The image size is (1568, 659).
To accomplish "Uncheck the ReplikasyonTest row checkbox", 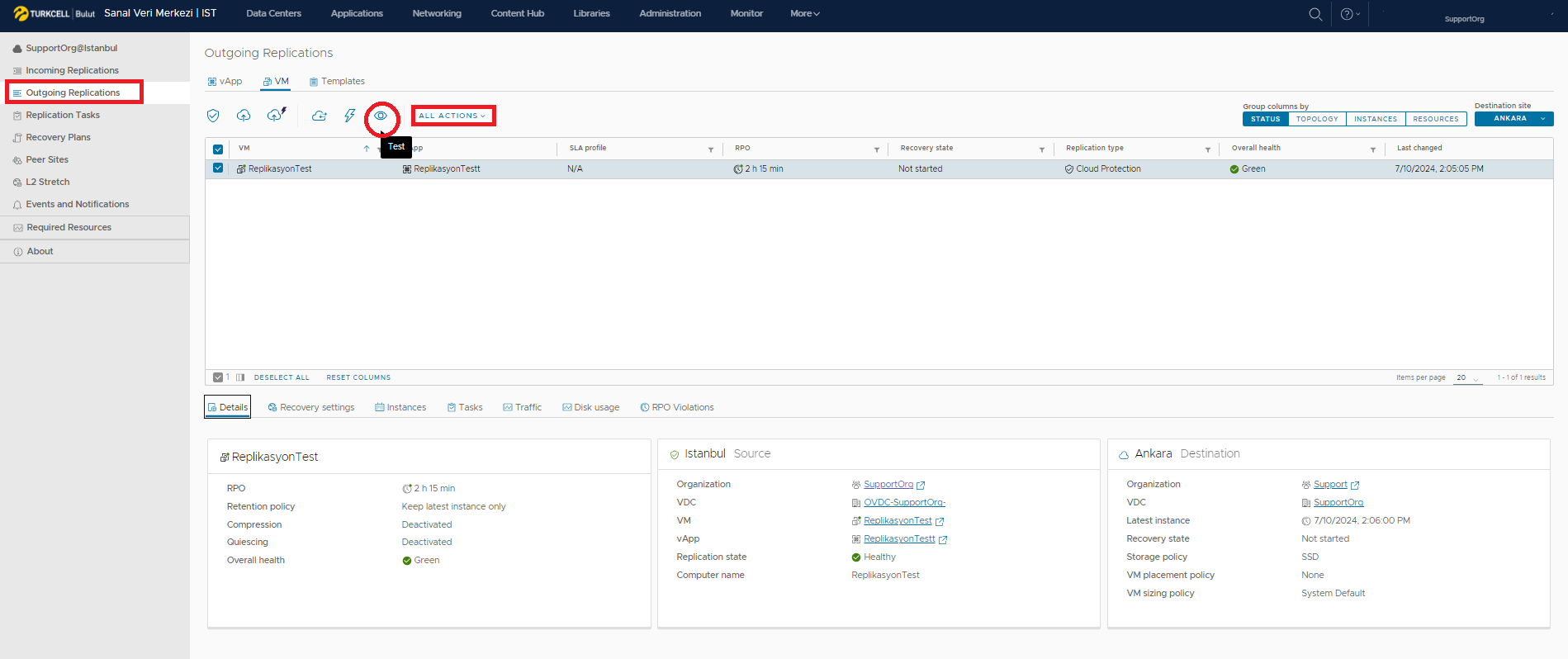I will (x=218, y=168).
